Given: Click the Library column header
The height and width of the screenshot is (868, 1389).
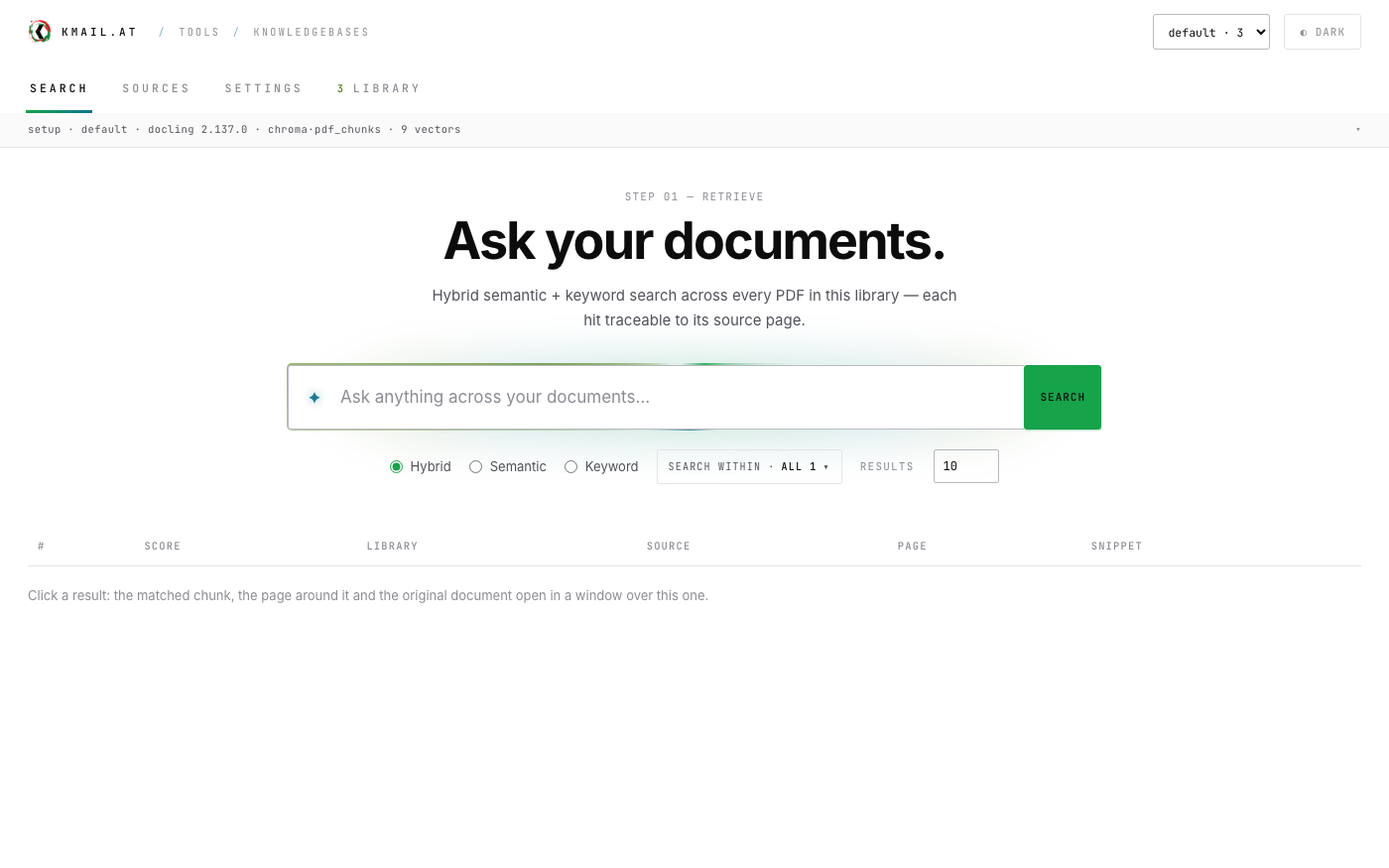Looking at the screenshot, I should click(x=392, y=546).
